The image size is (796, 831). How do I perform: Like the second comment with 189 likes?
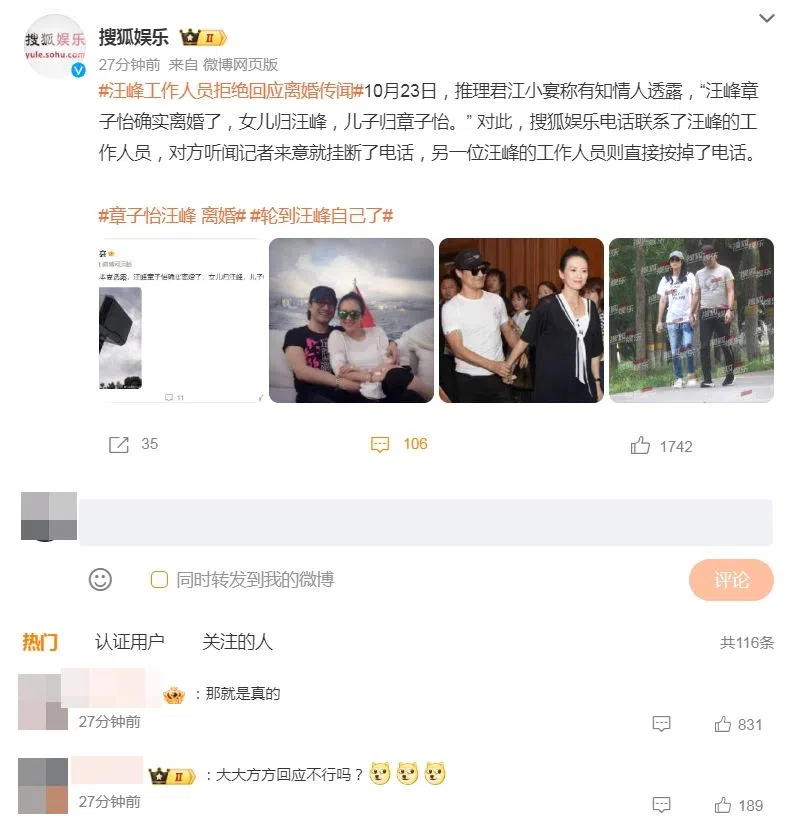point(722,805)
